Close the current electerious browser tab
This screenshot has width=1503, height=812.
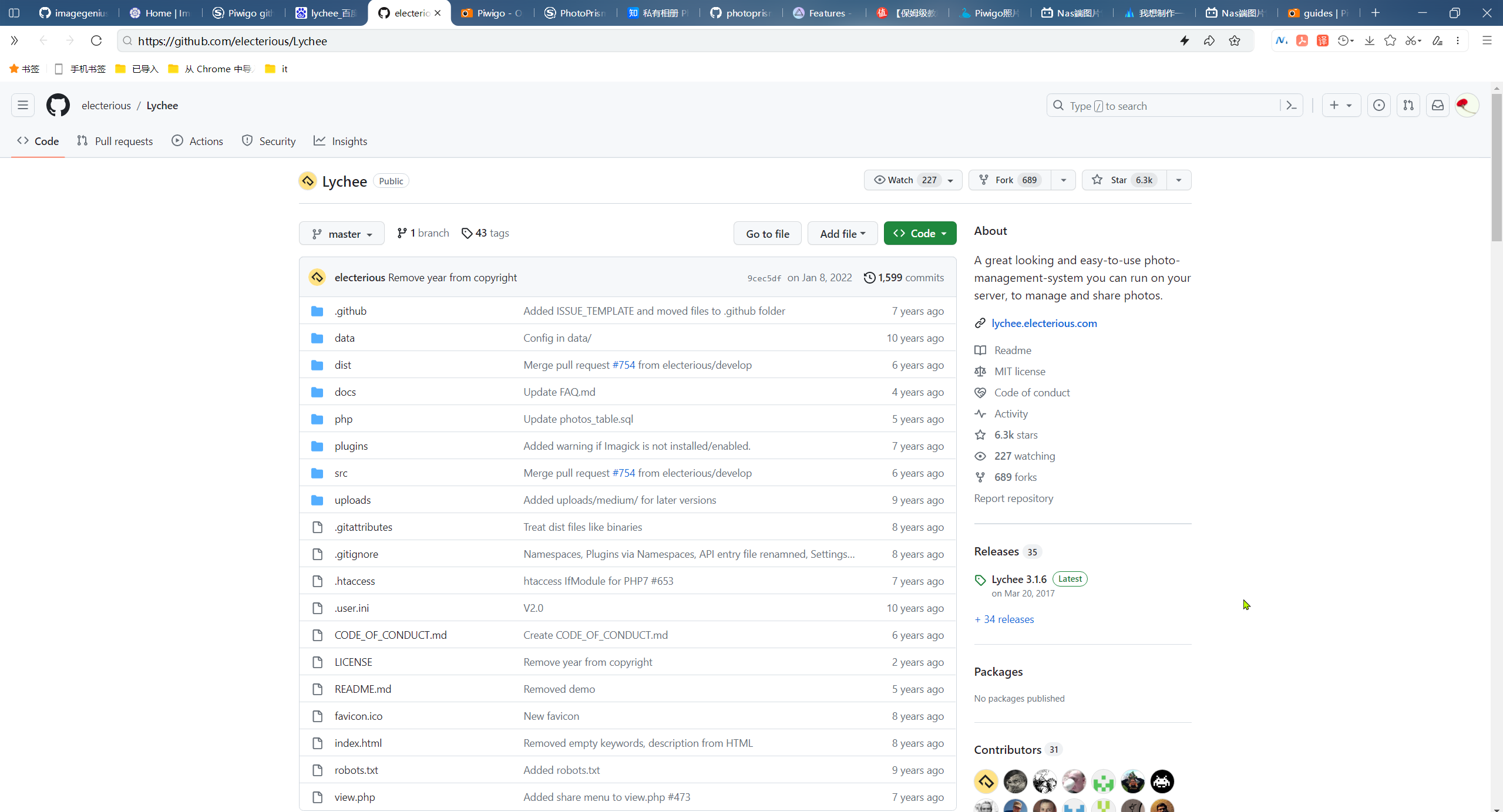(438, 13)
